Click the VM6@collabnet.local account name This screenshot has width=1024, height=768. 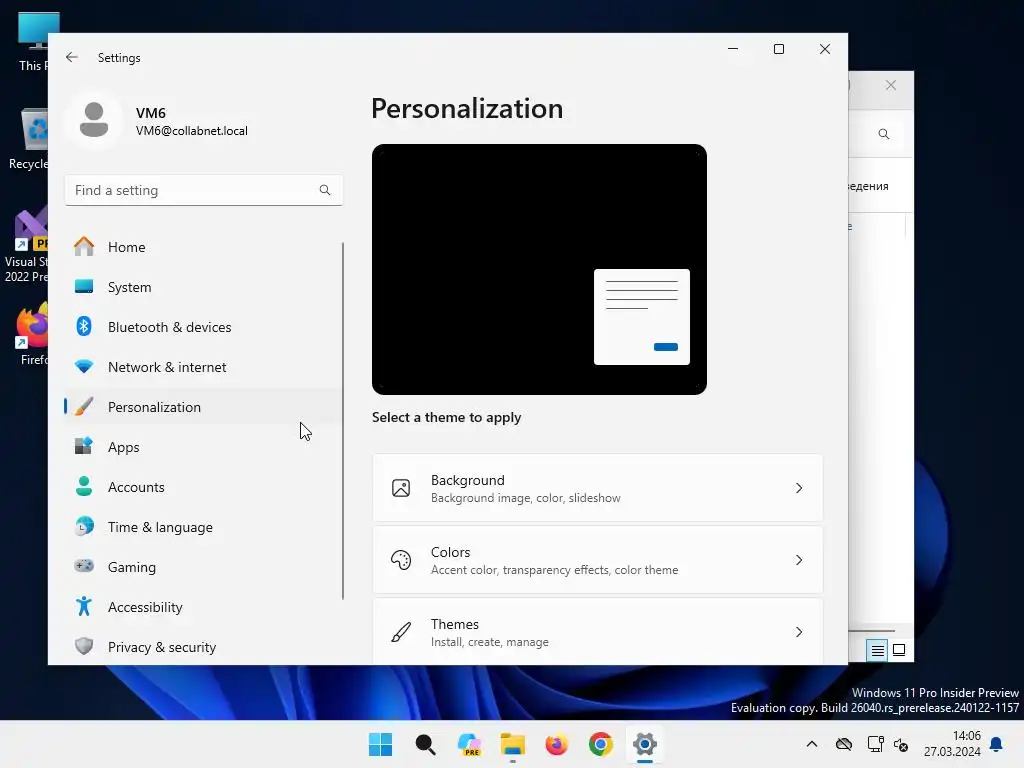[x=191, y=131]
